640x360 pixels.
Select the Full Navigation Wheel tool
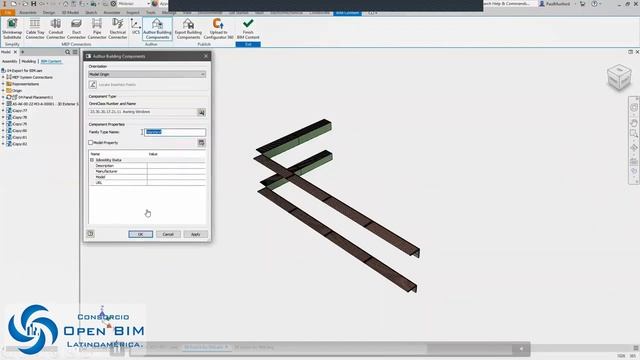pyautogui.click(x=633, y=107)
